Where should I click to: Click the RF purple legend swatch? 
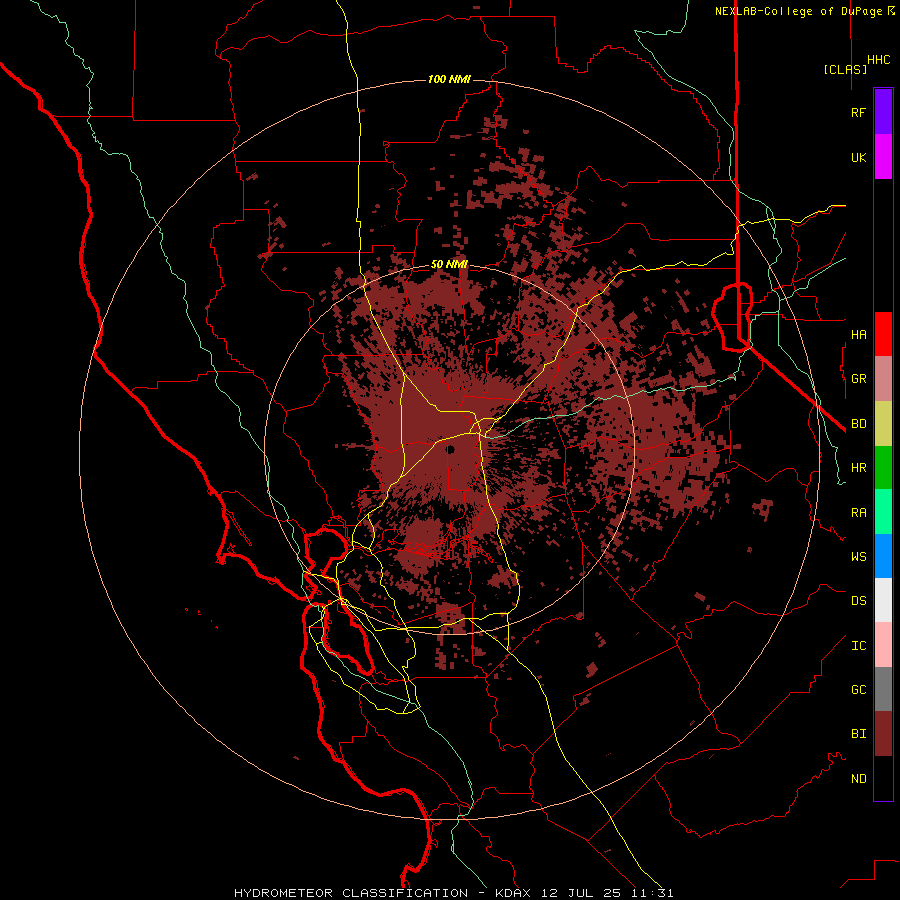(883, 112)
